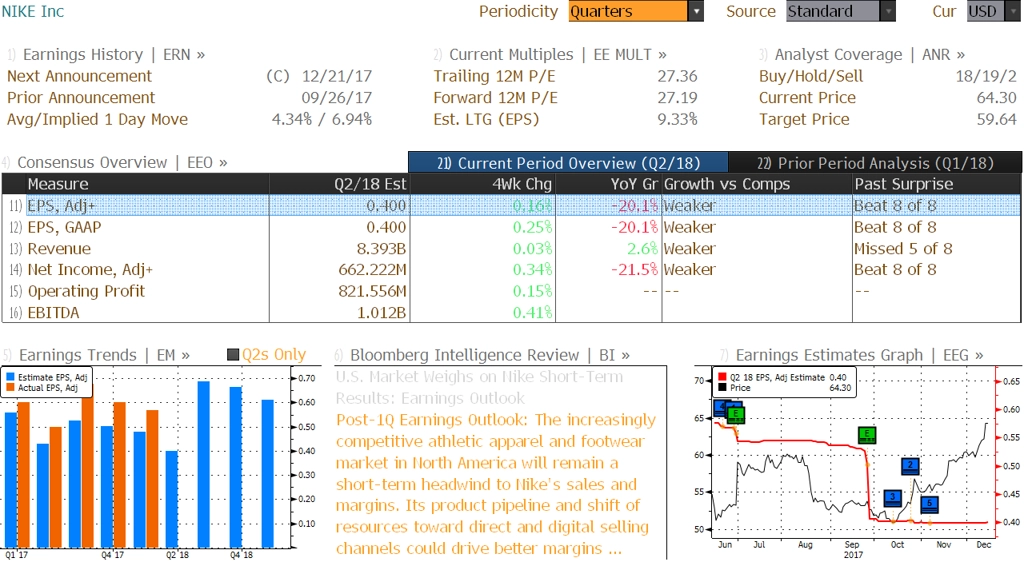The height and width of the screenshot is (562, 1024).
Task: Click the Trailing 12M P/E value 27.36
Action: pyautogui.click(x=677, y=76)
